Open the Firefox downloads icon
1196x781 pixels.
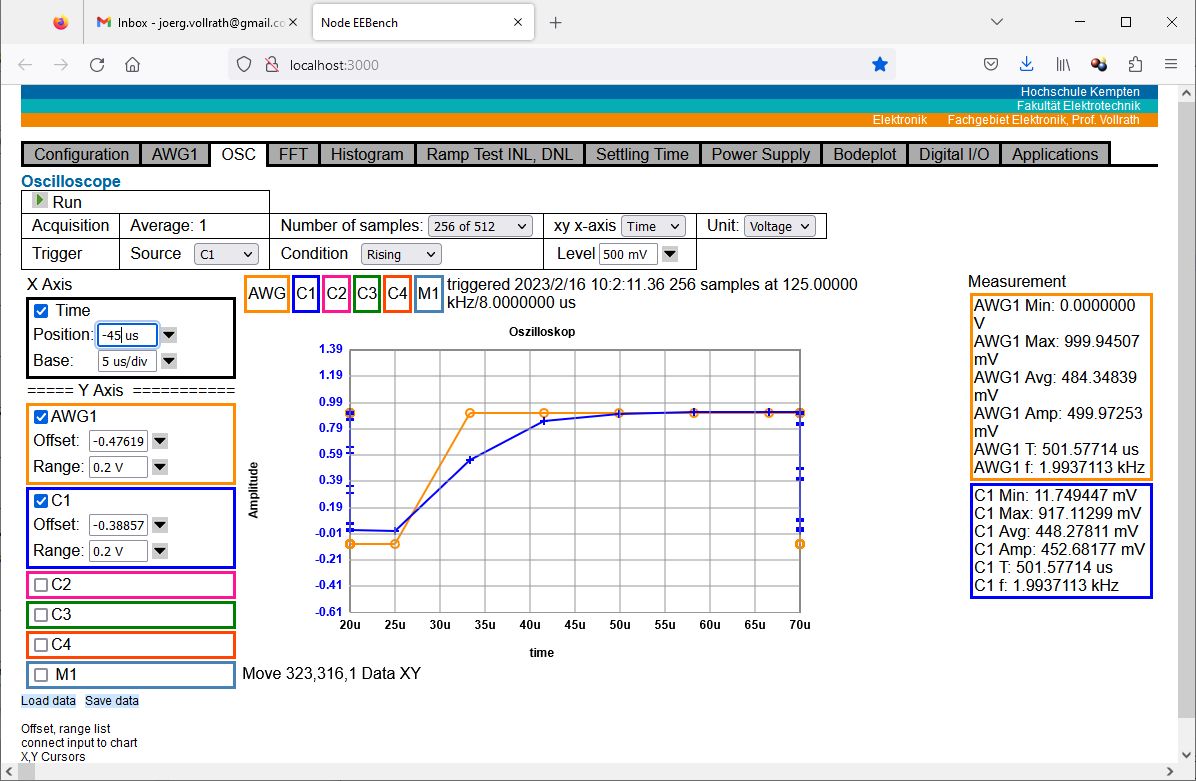point(1026,65)
